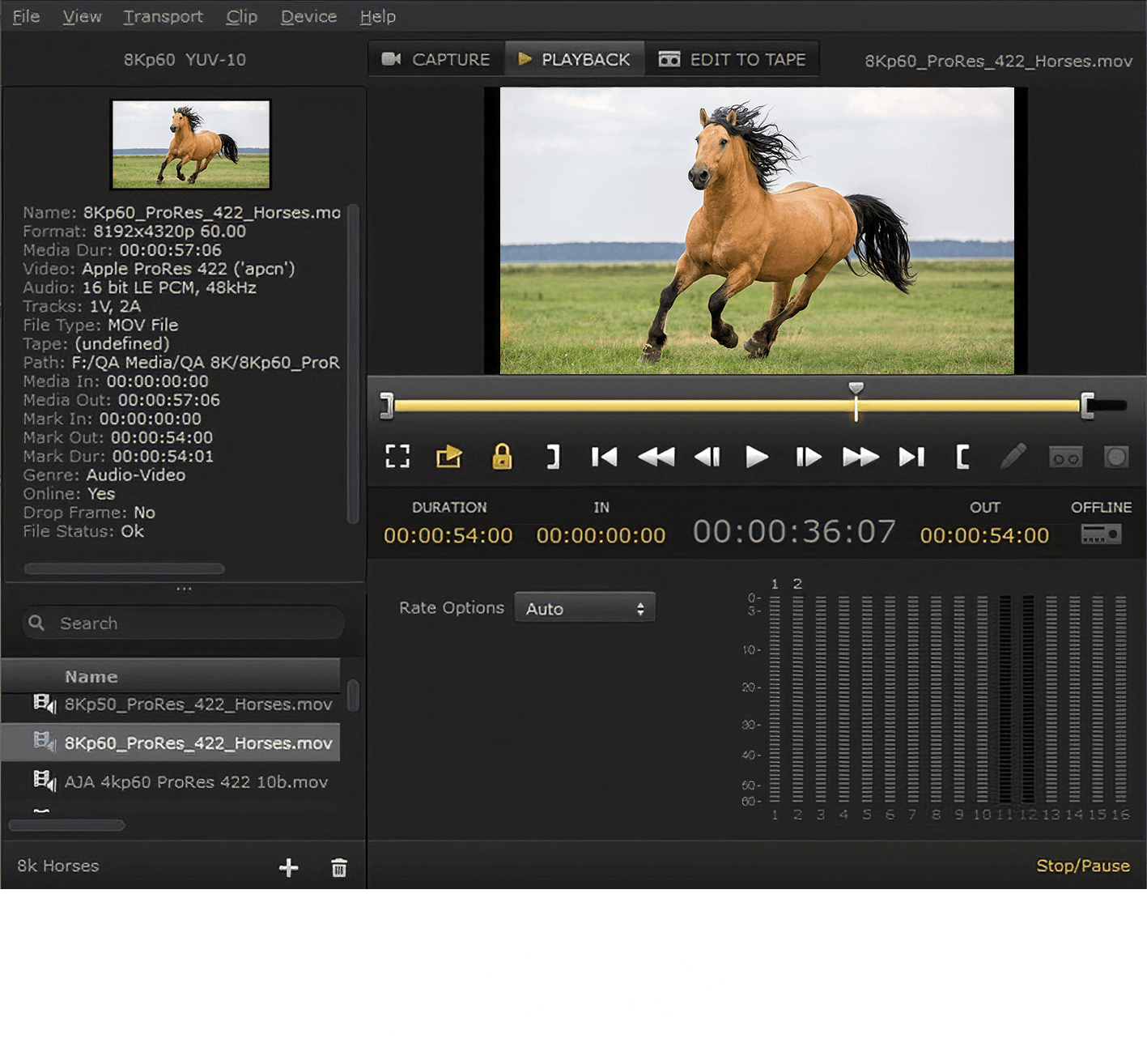Viewport: 1147px width, 1064px height.
Task: Click the fast forward button
Action: [x=860, y=458]
